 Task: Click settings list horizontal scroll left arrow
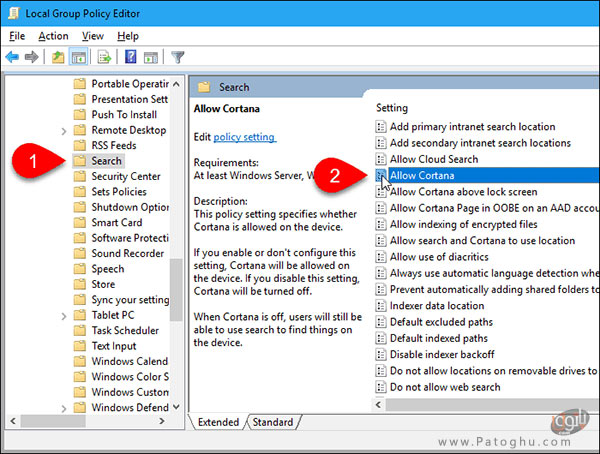pyautogui.click(x=378, y=405)
